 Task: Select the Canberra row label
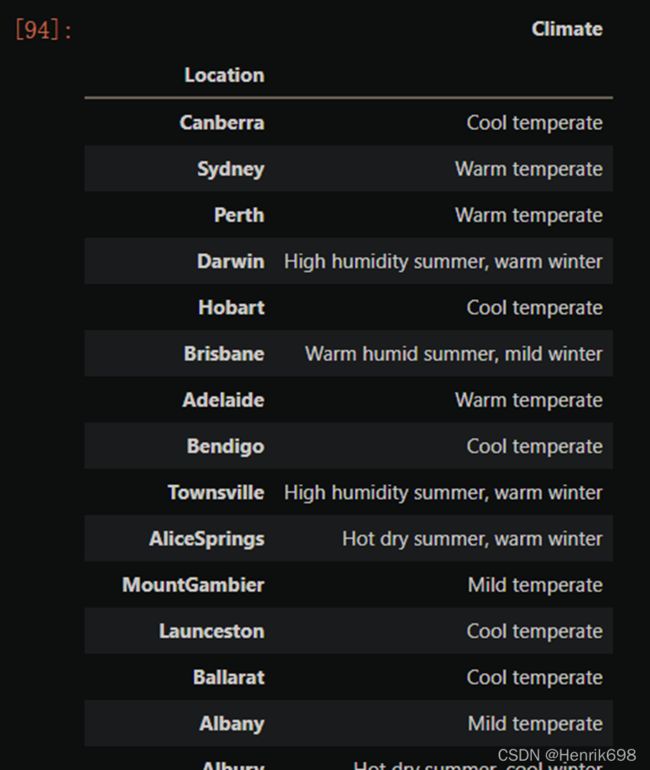pos(222,122)
